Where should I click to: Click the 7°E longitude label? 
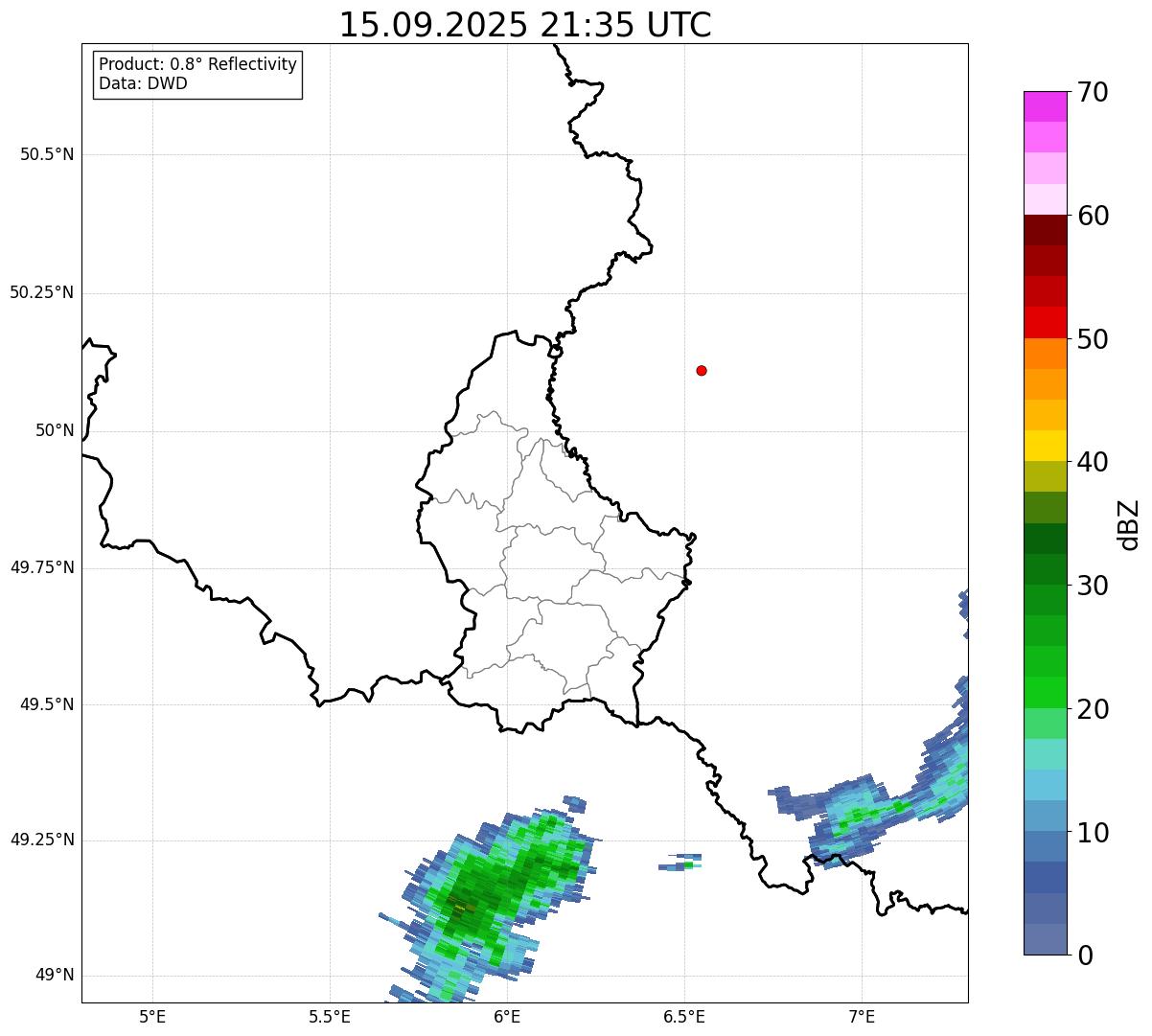click(862, 1016)
